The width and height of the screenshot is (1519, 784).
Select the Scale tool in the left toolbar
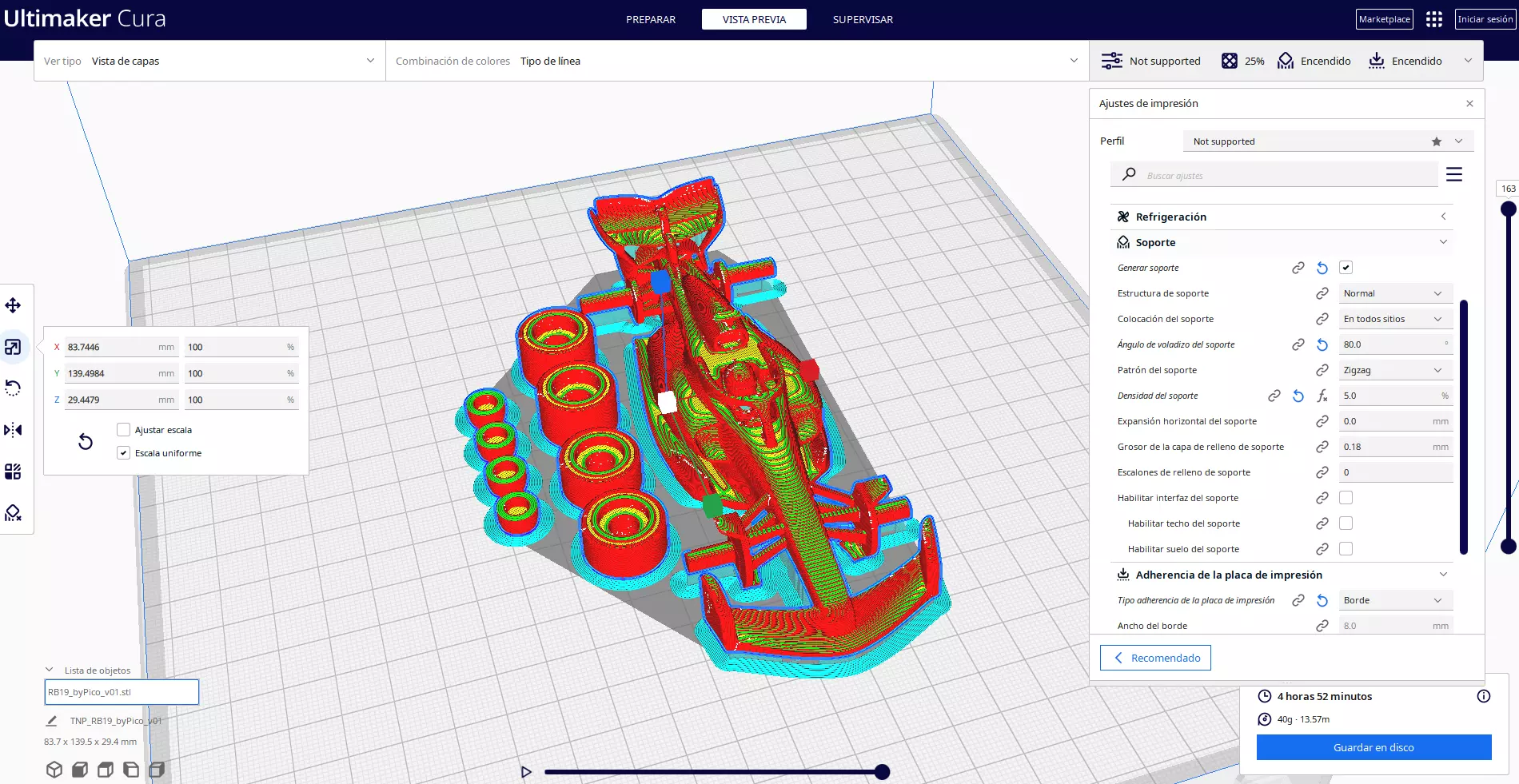coord(13,347)
